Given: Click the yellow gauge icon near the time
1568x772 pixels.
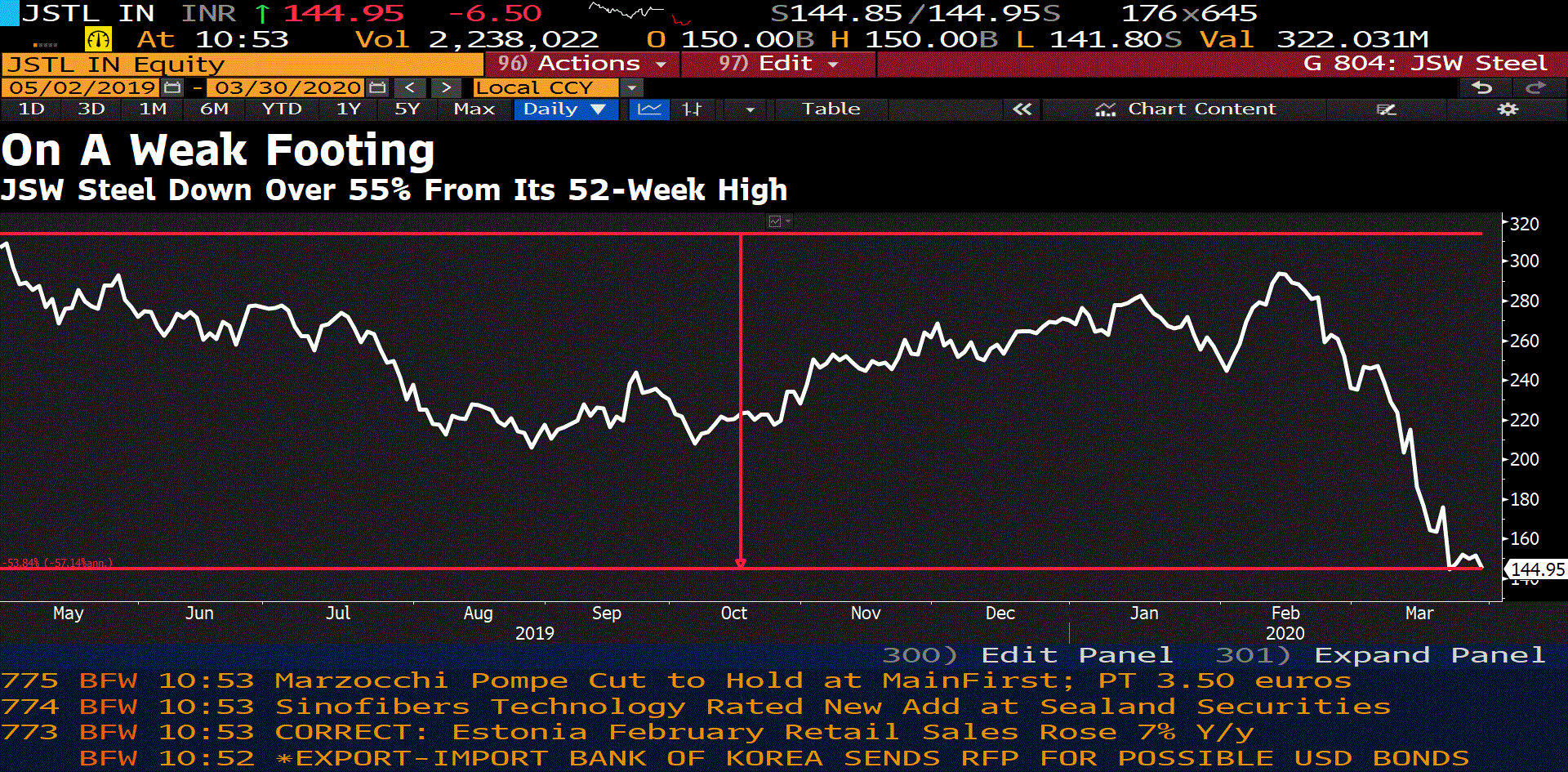Looking at the screenshot, I should (x=98, y=39).
